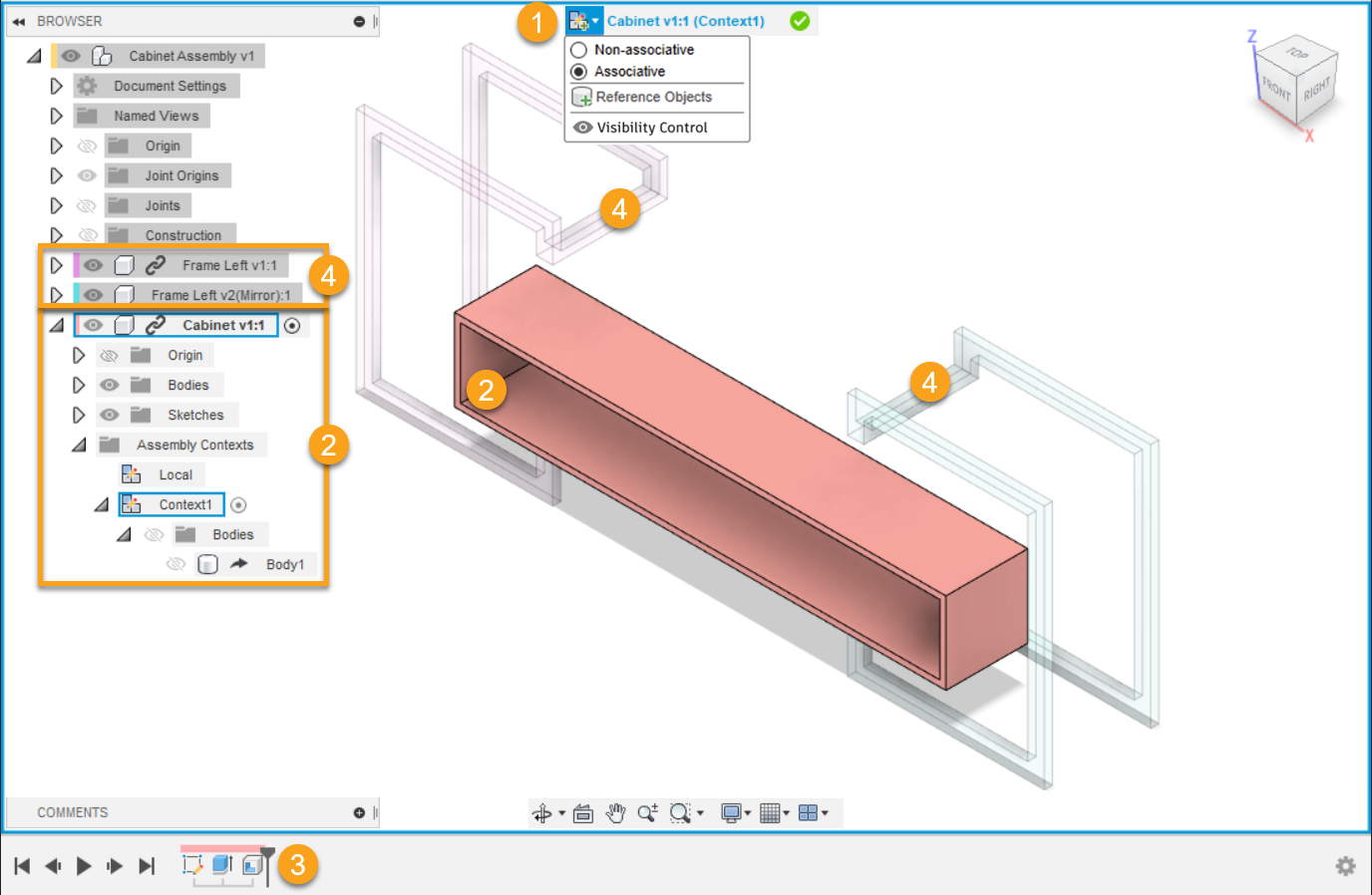Hide the Cabinet v1:1 component

pos(94,325)
